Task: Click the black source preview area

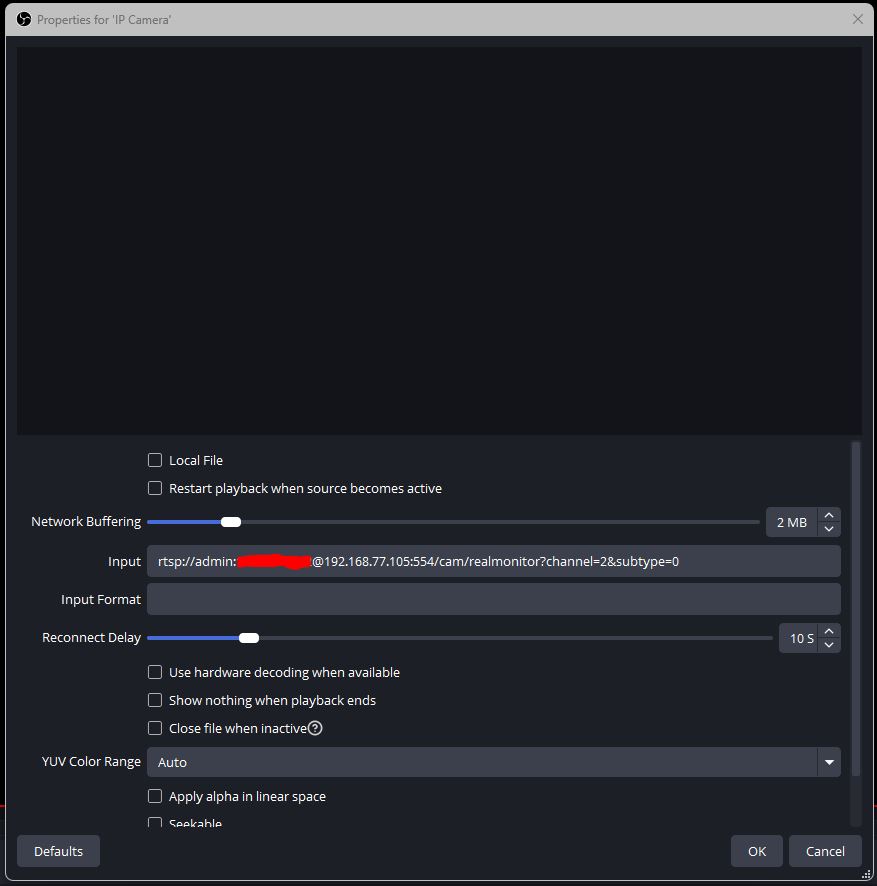Action: 439,241
